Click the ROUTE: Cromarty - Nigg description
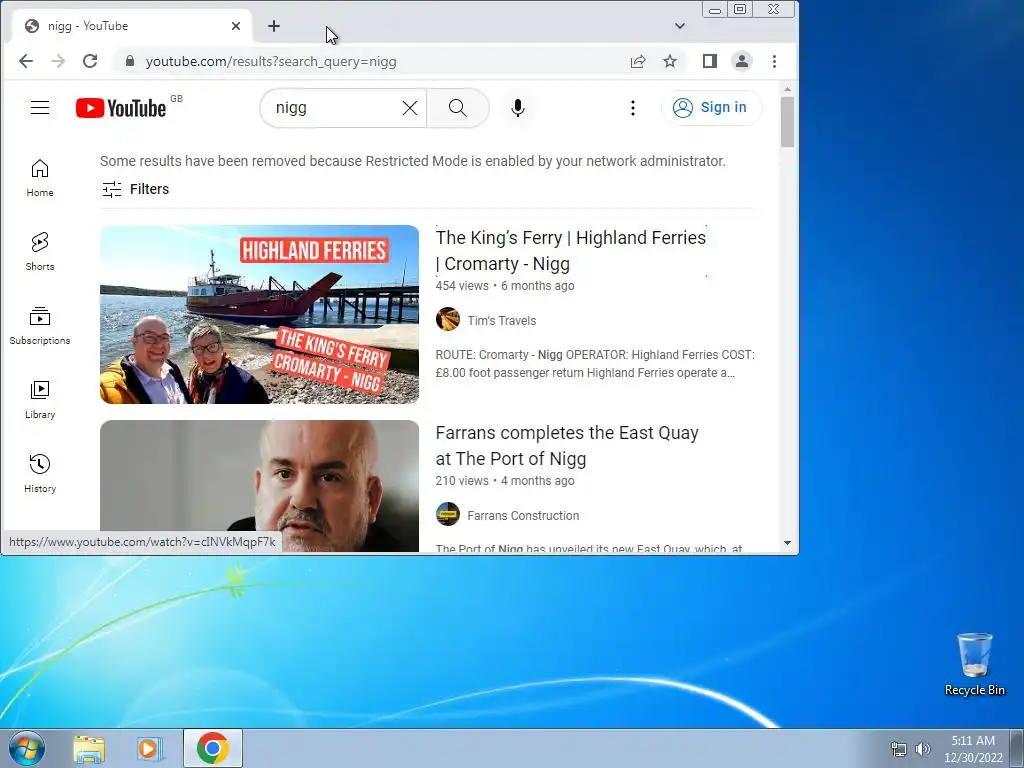Image resolution: width=1024 pixels, height=768 pixels. (x=595, y=364)
